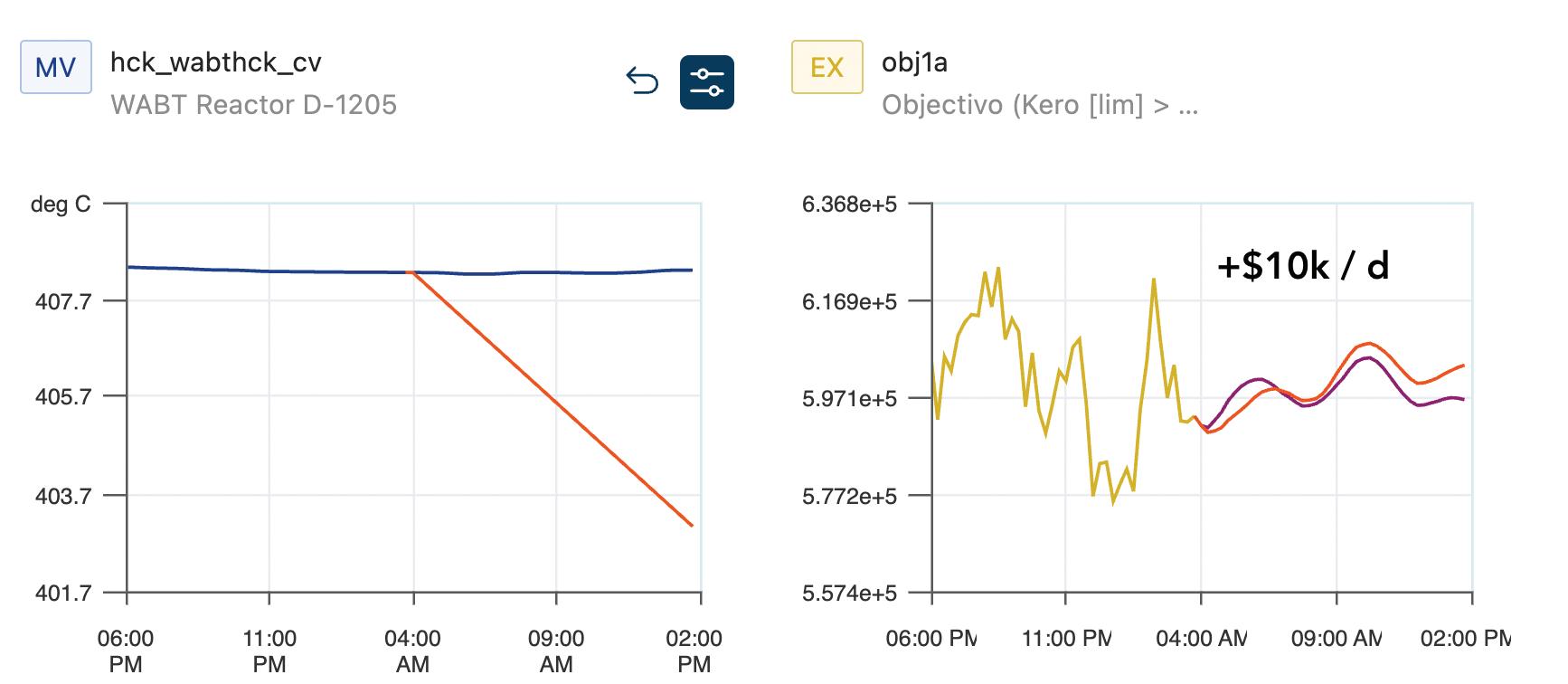The width and height of the screenshot is (1568, 684).
Task: Click the MV variable badge
Action: click(56, 68)
